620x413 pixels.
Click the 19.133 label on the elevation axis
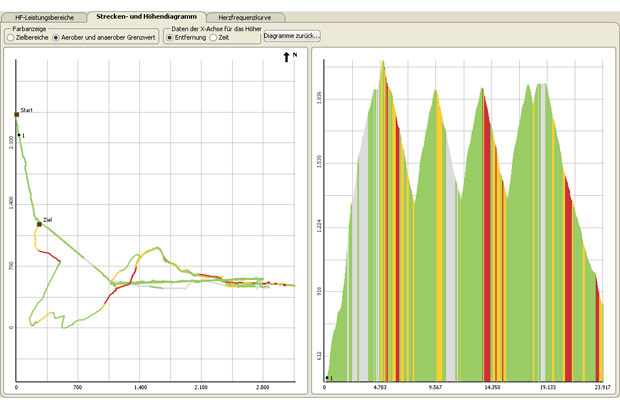[547, 385]
